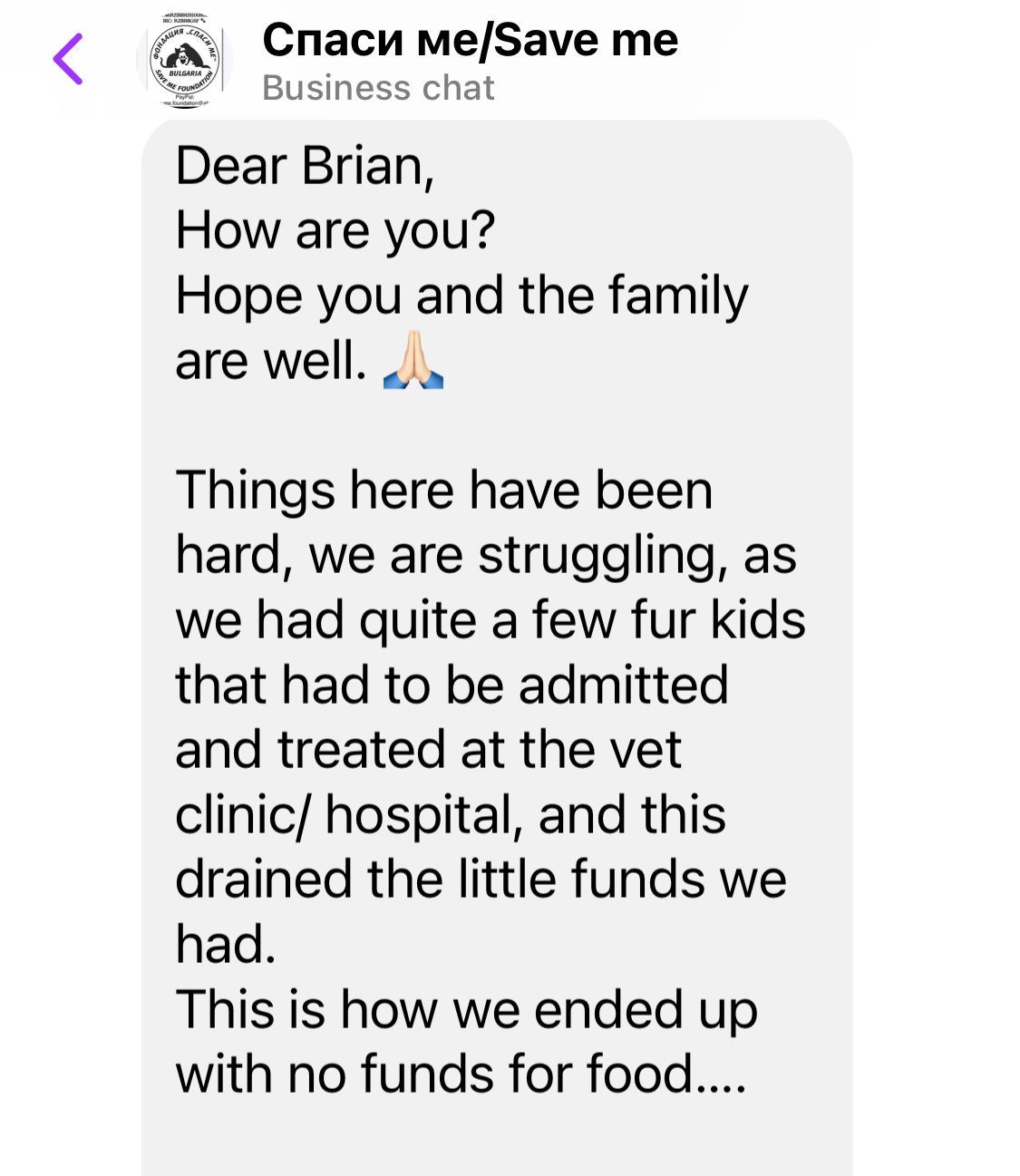This screenshot has width=1020, height=1176.
Task: Click the 'How are you?' line
Action: tap(335, 231)
